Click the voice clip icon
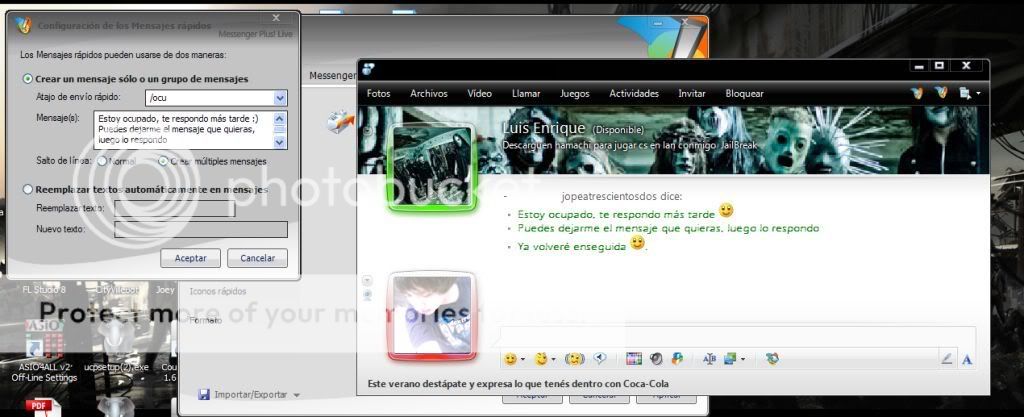The image size is (1024, 417). point(601,359)
